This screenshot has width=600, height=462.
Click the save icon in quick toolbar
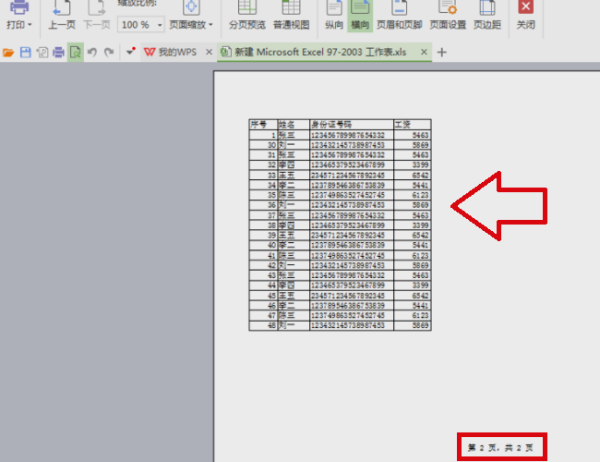coord(25,51)
